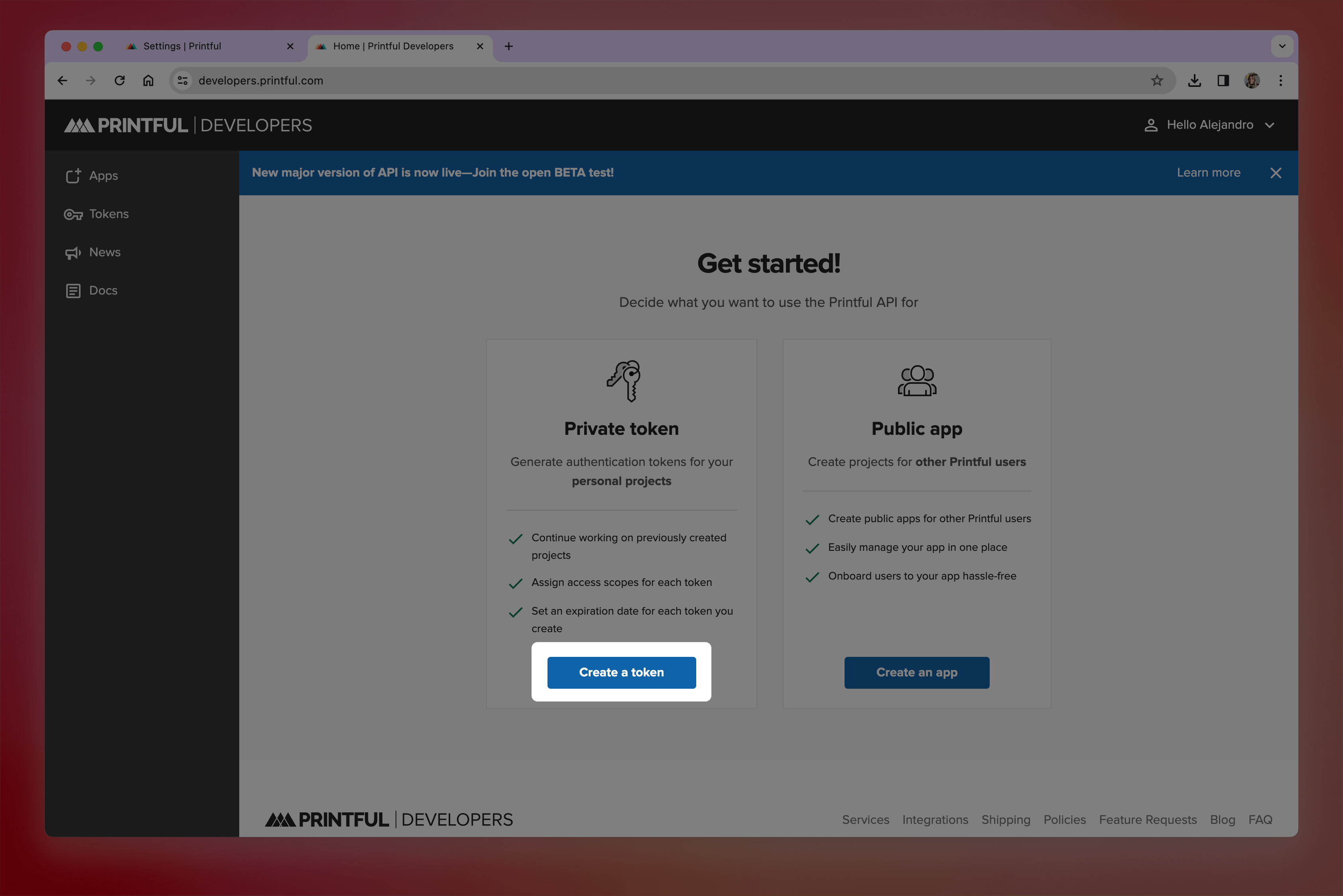This screenshot has width=1343, height=896.
Task: Click the browser home icon
Action: [148, 81]
